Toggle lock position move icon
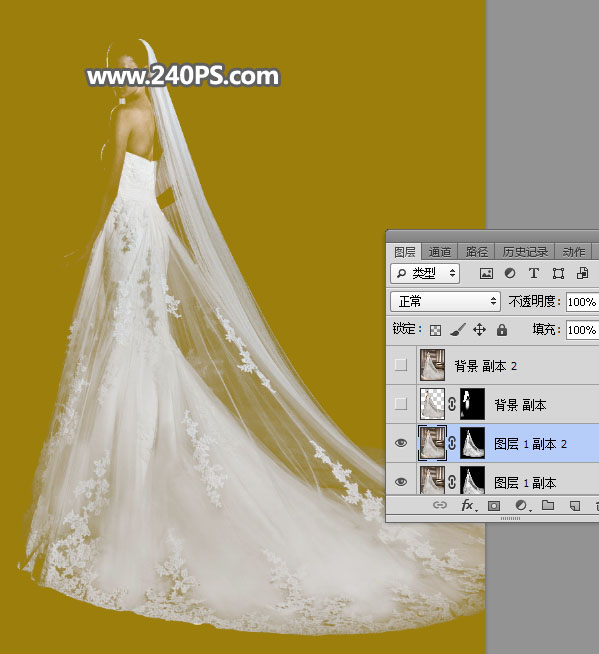Screen dimensions: 599x654 tap(479, 330)
